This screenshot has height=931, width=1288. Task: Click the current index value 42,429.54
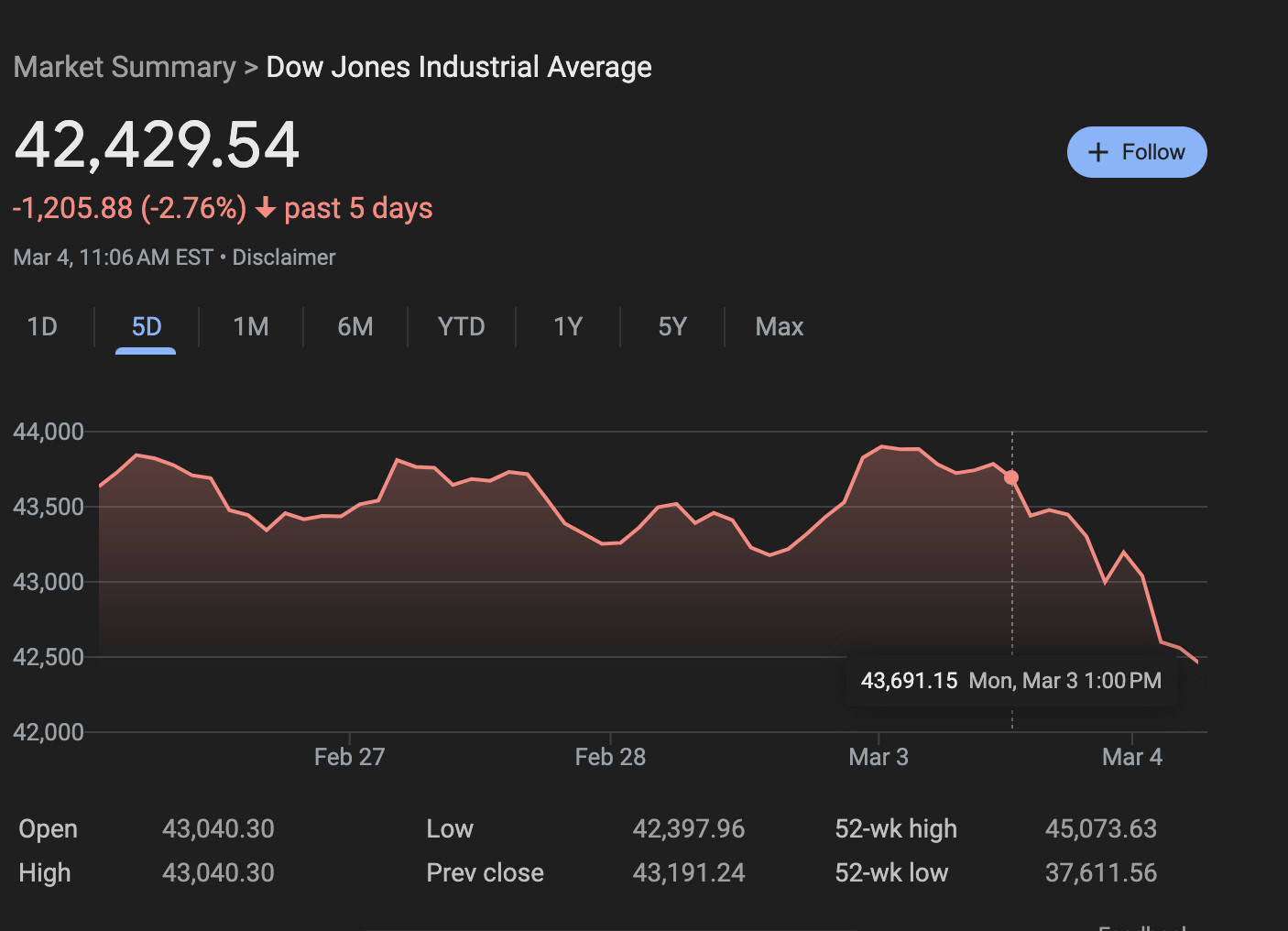157,145
